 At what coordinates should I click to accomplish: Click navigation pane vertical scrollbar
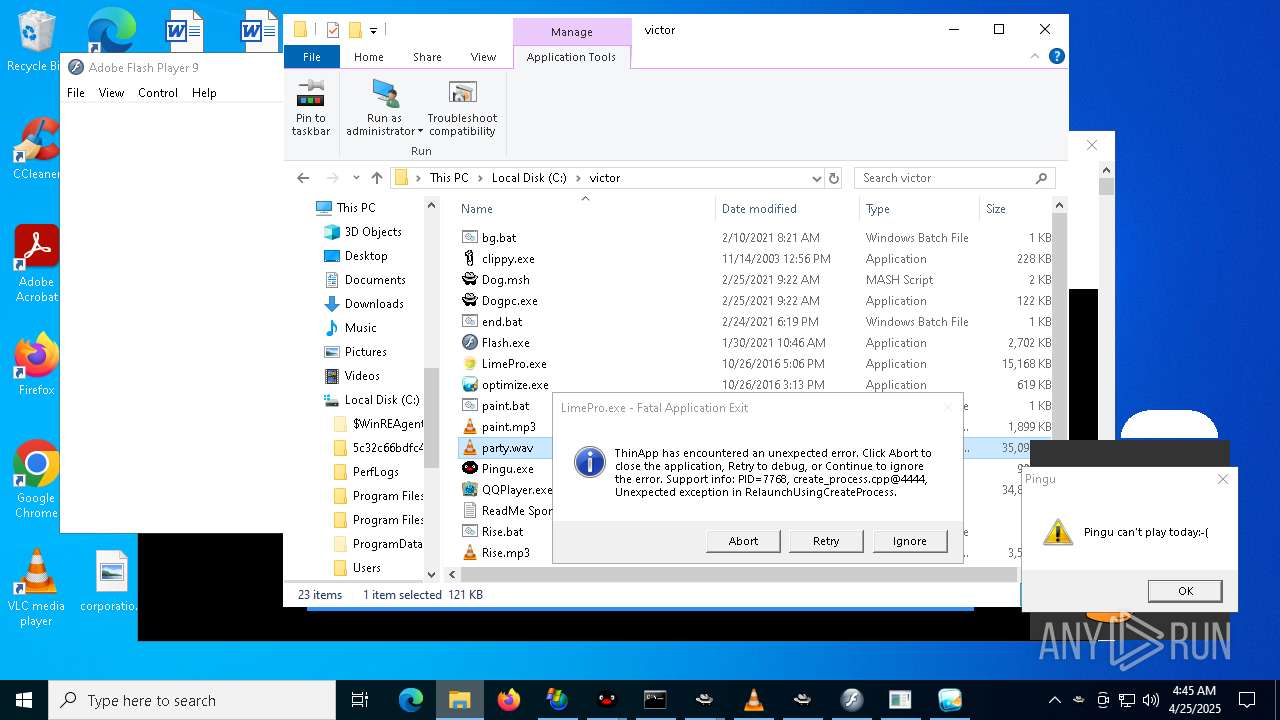tap(432, 418)
